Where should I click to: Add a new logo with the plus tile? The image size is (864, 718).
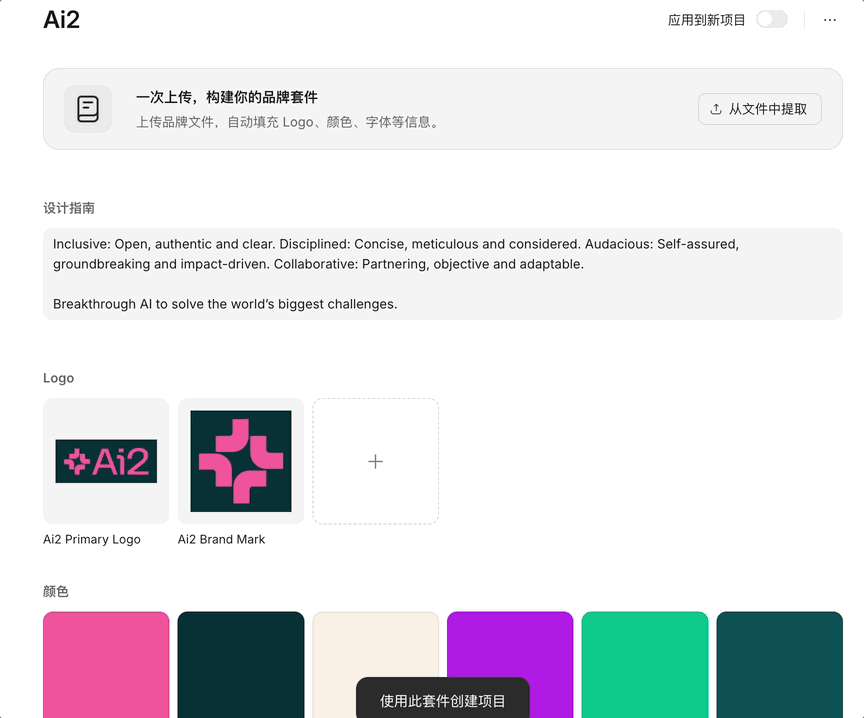(376, 461)
